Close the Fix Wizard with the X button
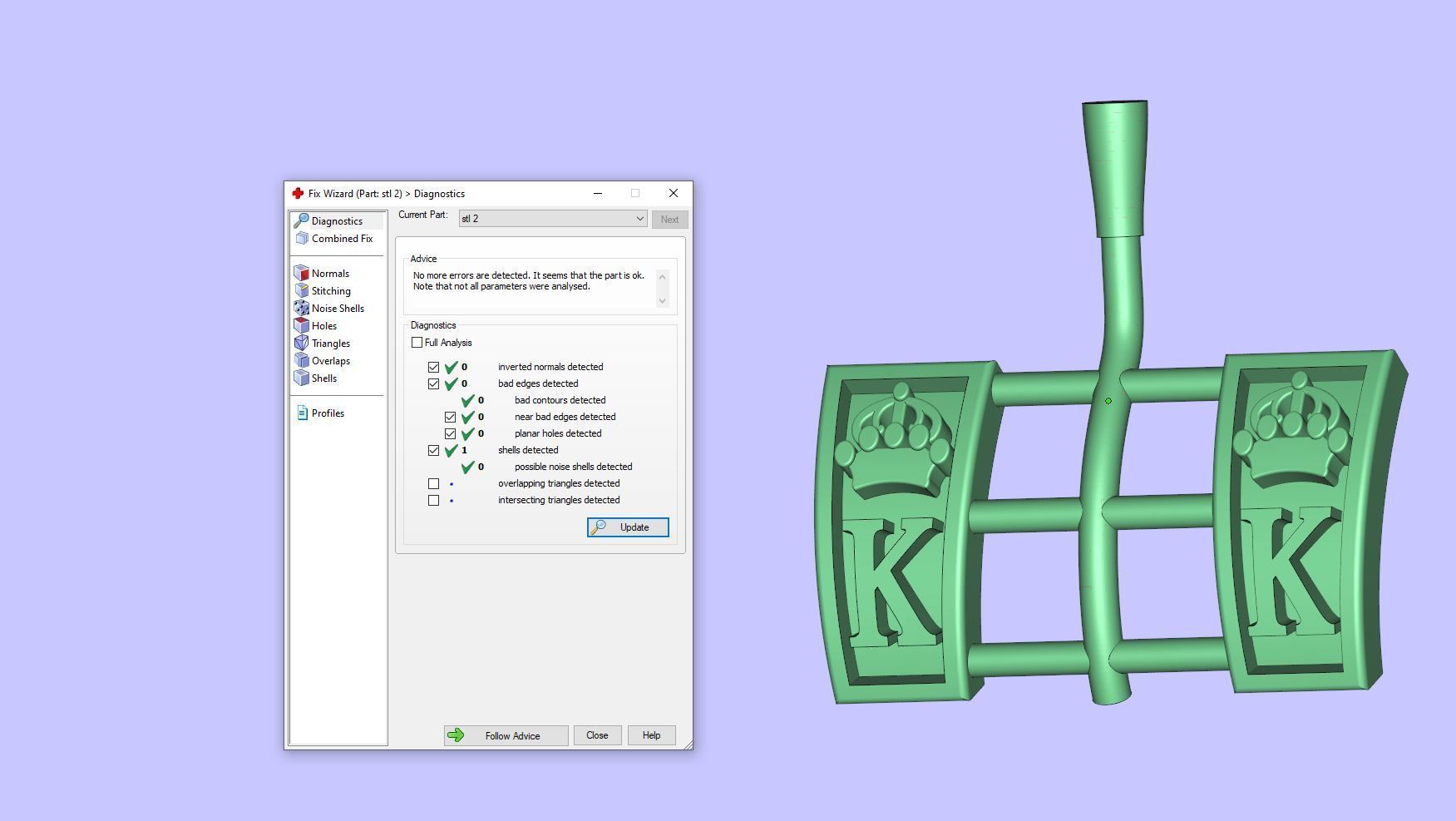The height and width of the screenshot is (821, 1456). pos(674,194)
